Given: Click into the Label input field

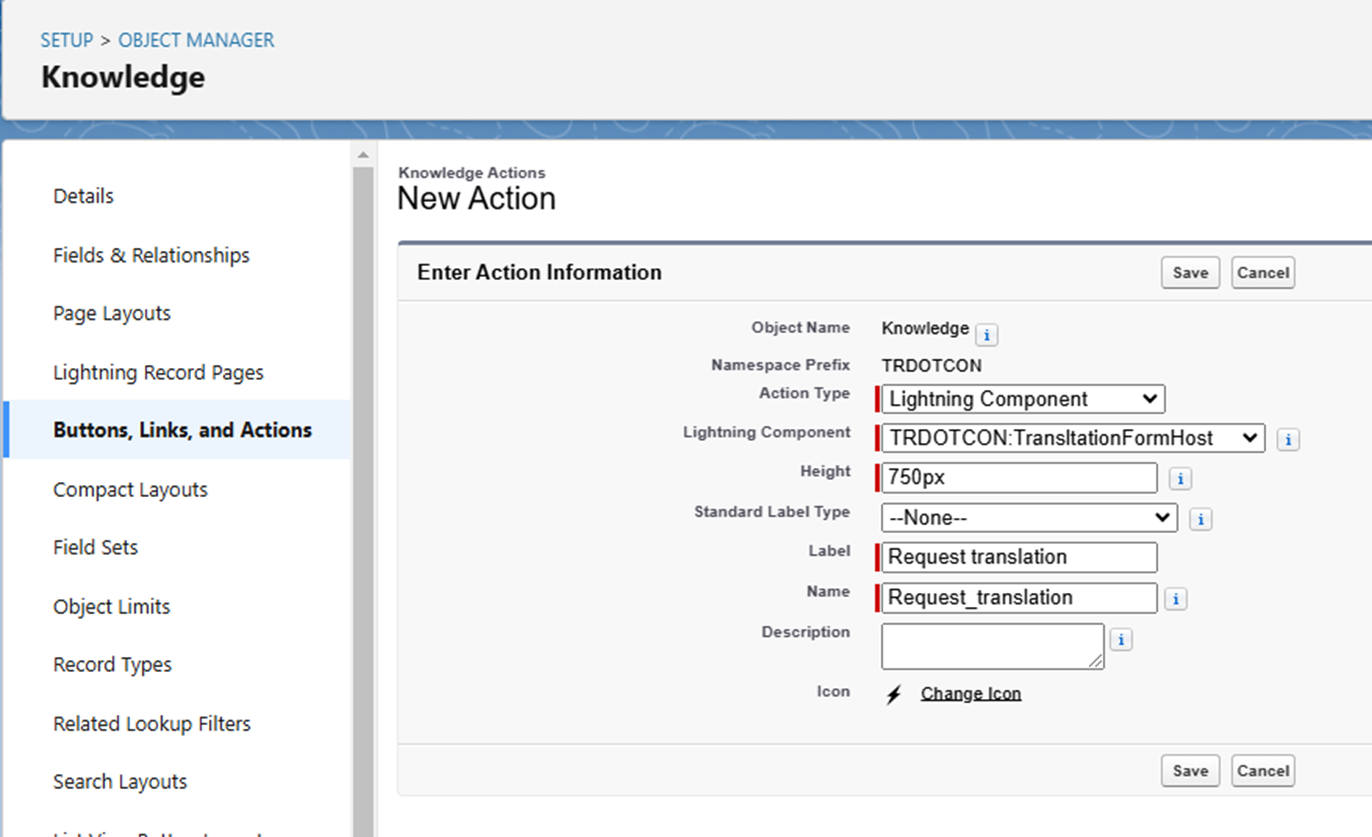Looking at the screenshot, I should [x=1019, y=557].
